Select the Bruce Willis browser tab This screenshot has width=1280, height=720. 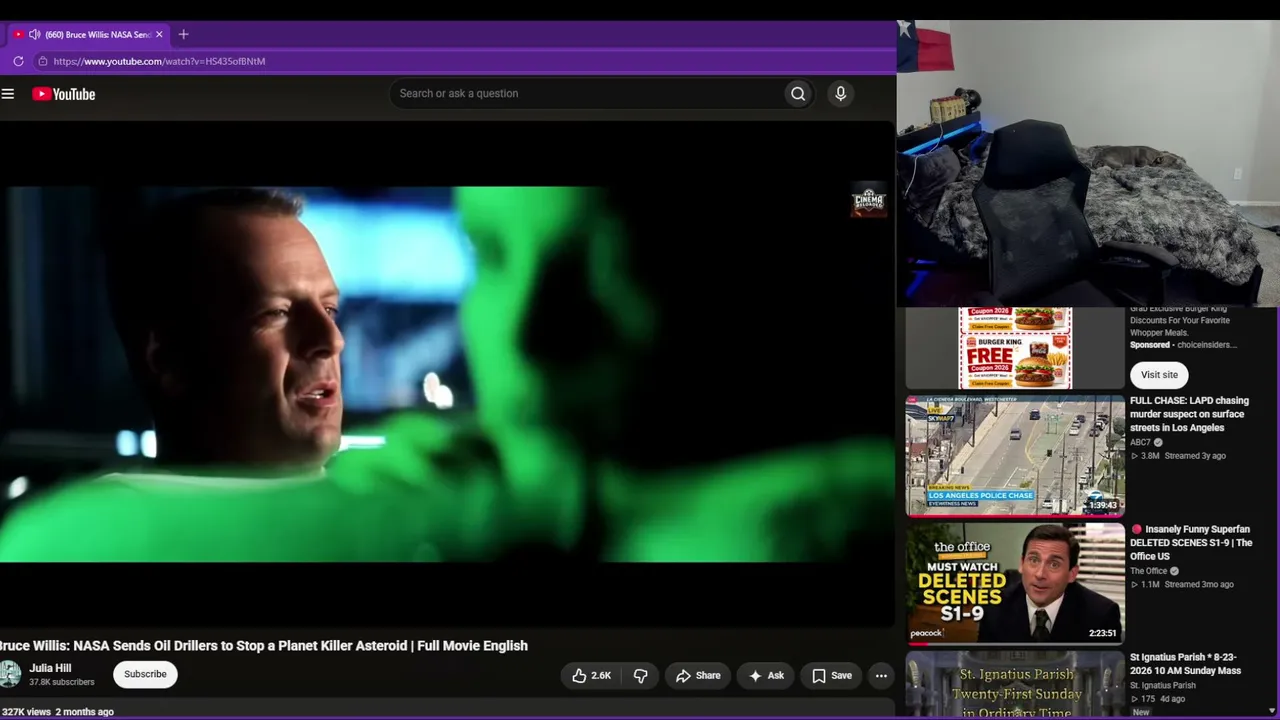tap(90, 34)
